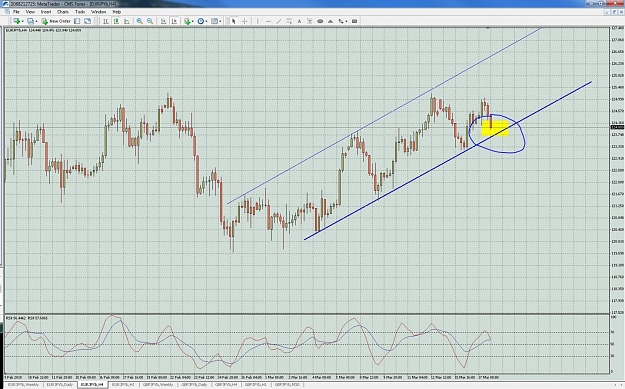The height and width of the screenshot is (389, 625).
Task: Click the EURJPY,H4 chart header text
Action: click(x=43, y=30)
